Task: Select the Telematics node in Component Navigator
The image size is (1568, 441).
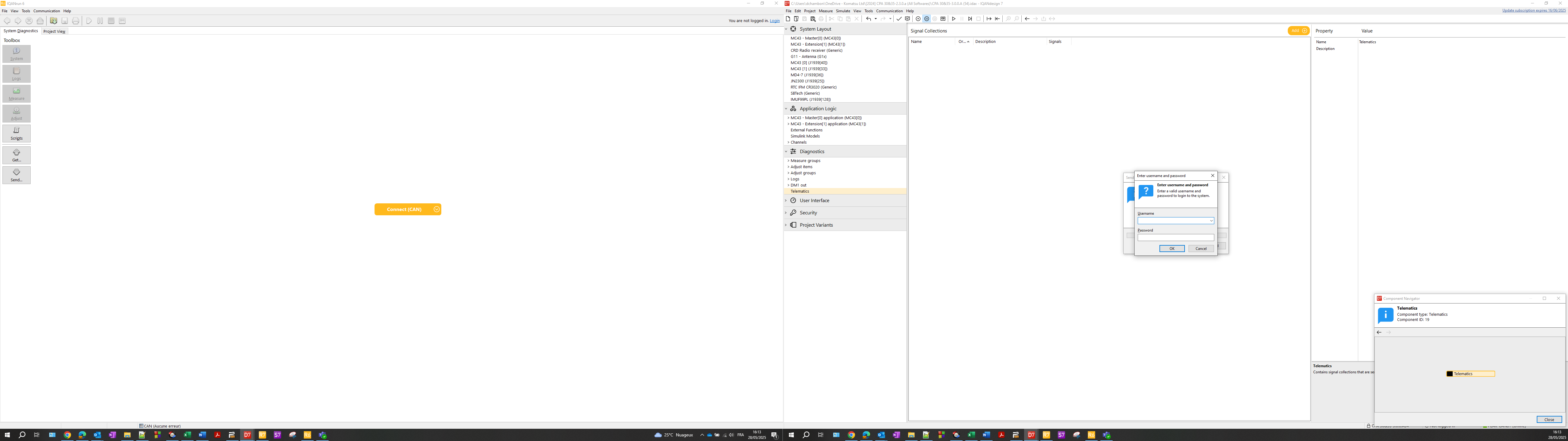Action: [1470, 374]
